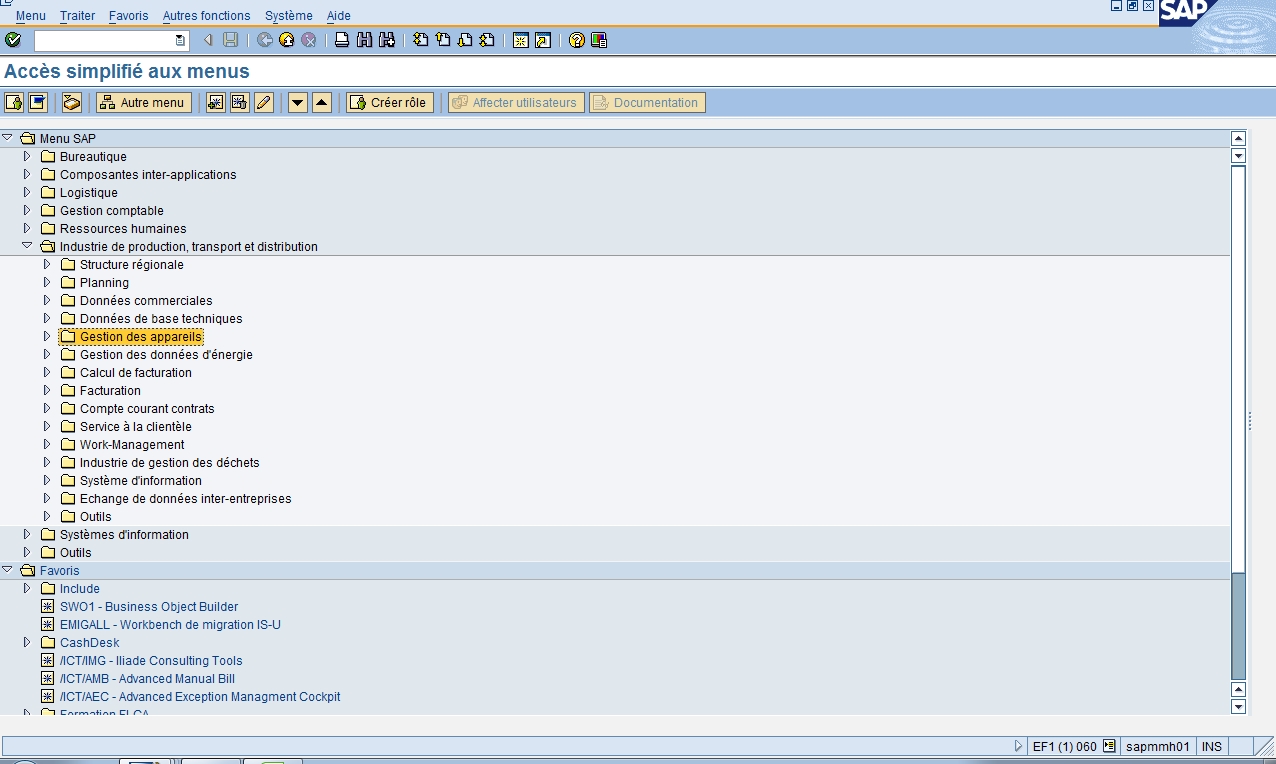Screen dimensions: 1276x764
Task: Open the SAP Business Workplace icon
Action: coord(72,102)
